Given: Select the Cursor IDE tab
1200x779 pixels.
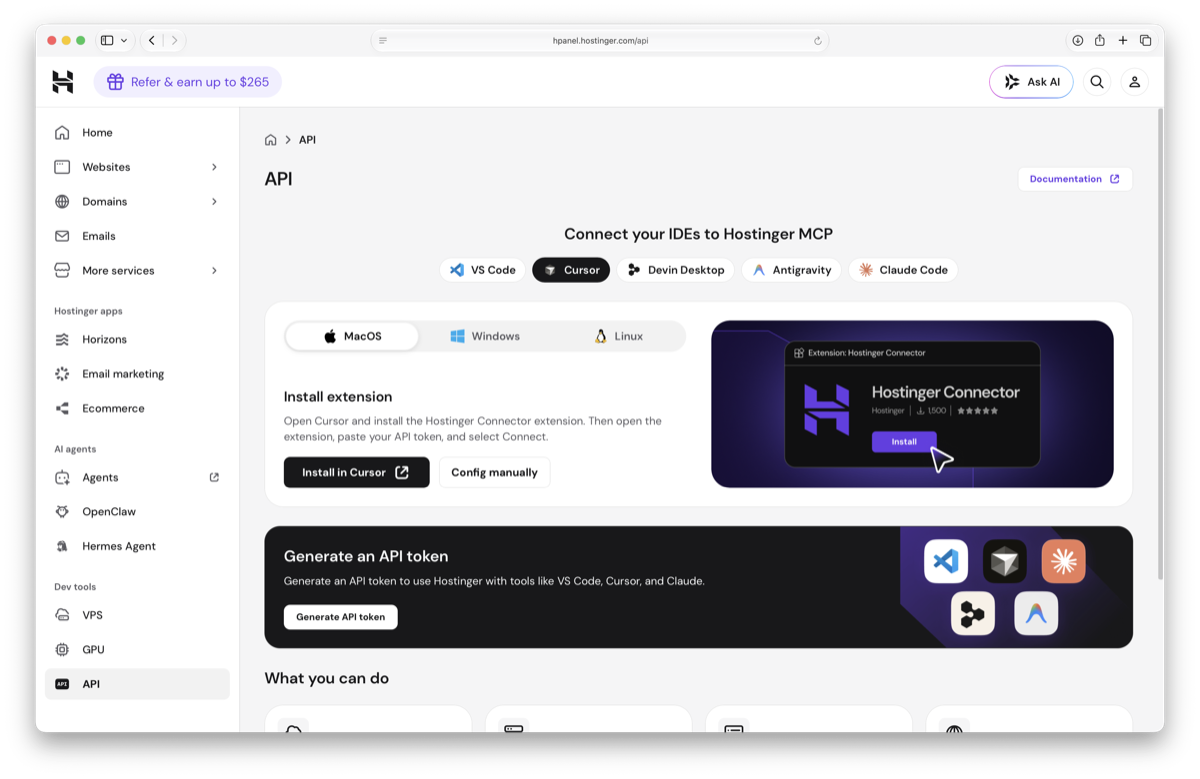Looking at the screenshot, I should (571, 270).
